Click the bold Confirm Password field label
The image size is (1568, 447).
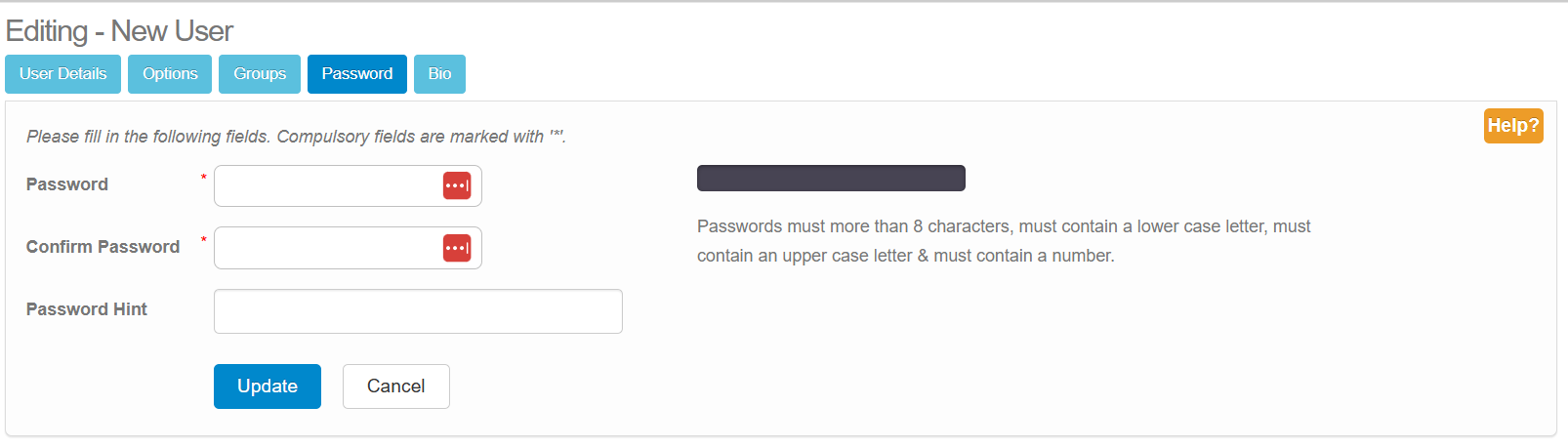click(103, 247)
